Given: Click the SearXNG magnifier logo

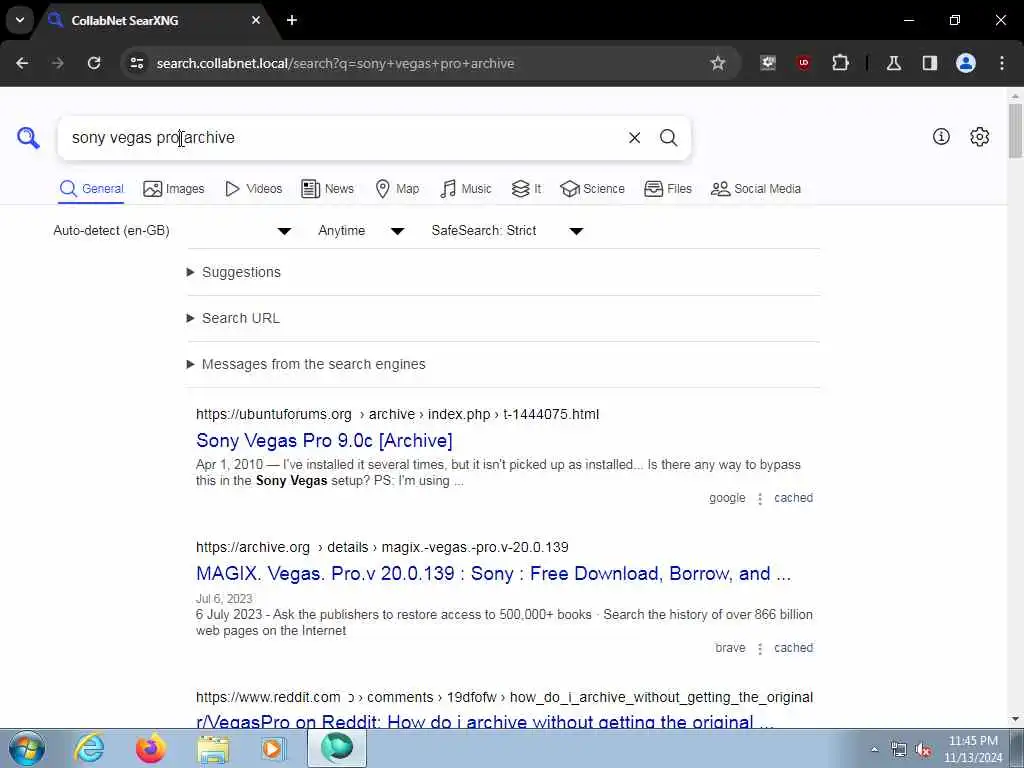Looking at the screenshot, I should tap(28, 138).
